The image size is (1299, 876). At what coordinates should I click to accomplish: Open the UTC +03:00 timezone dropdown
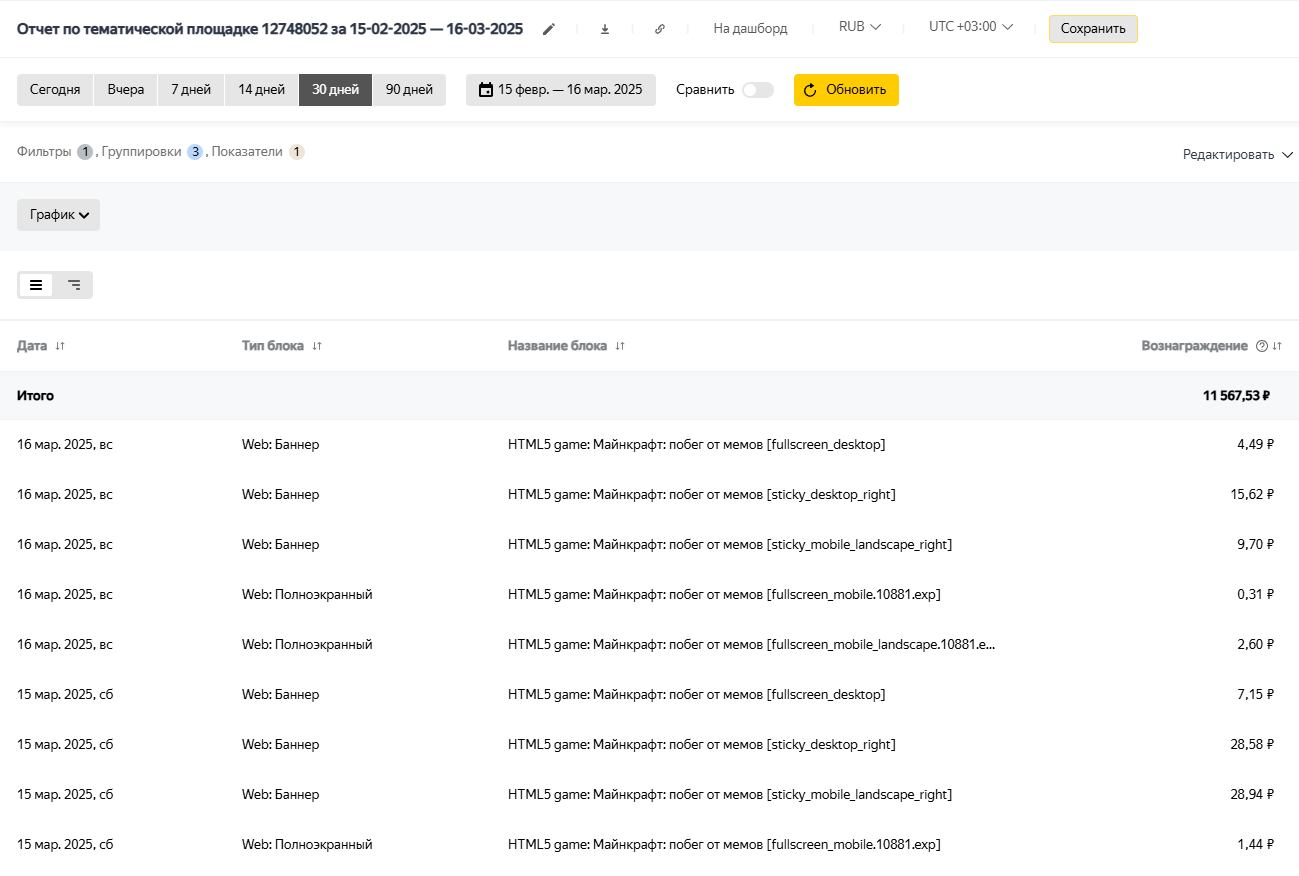(970, 27)
